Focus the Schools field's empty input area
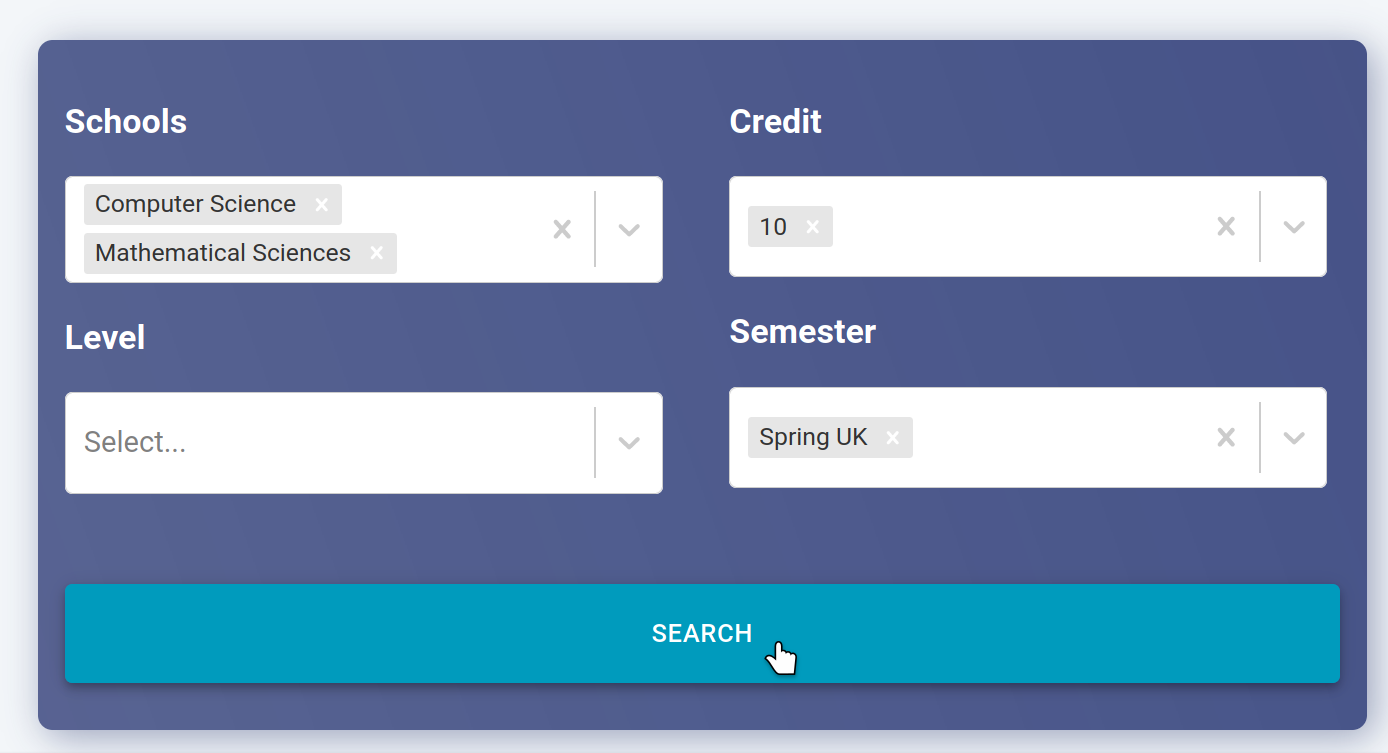The image size is (1388, 753). point(467,253)
